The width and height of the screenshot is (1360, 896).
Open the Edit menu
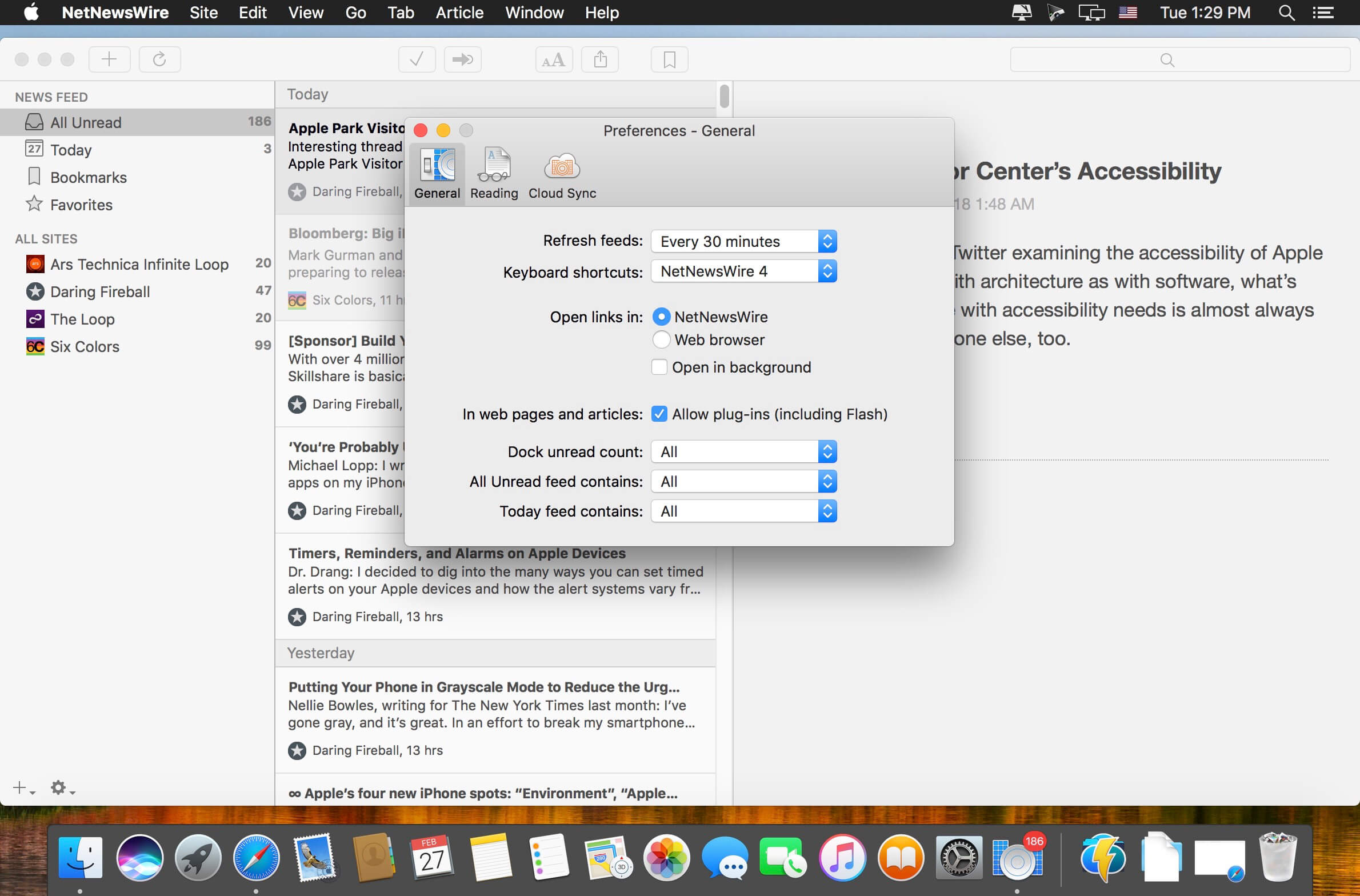click(253, 13)
